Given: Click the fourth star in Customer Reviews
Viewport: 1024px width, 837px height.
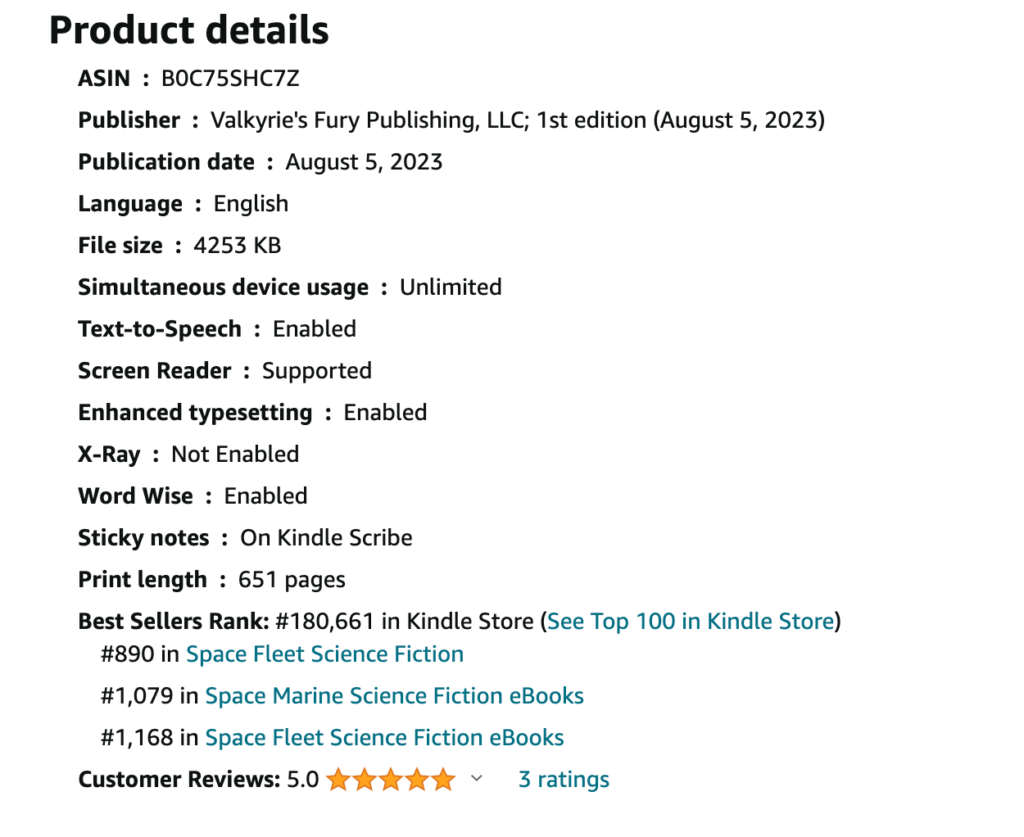Looking at the screenshot, I should (416, 780).
